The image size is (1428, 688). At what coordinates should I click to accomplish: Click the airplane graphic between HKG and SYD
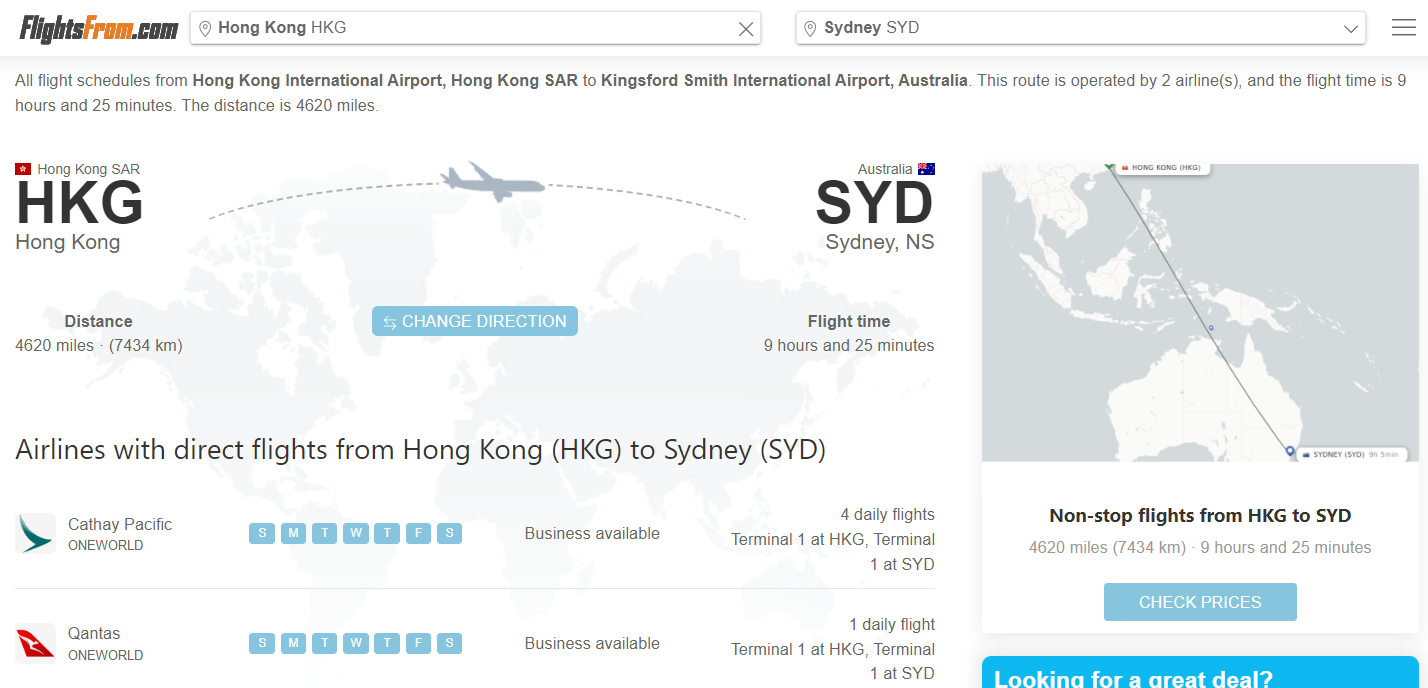coord(493,181)
